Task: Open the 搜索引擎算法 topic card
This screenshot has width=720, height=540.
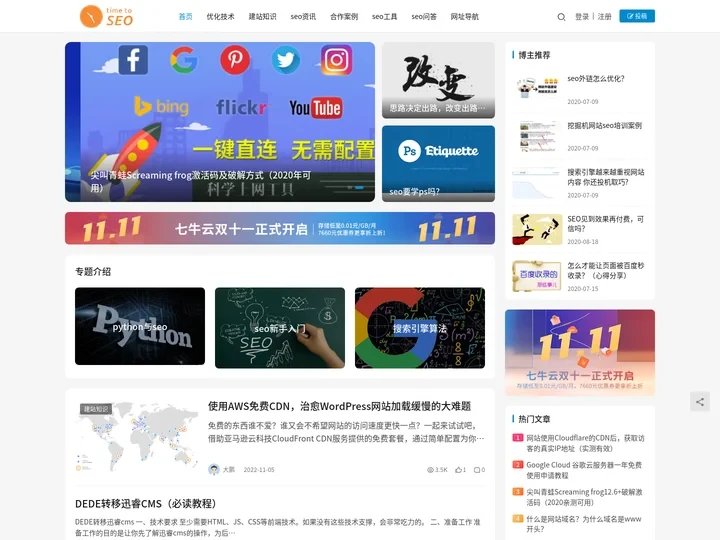Action: [x=420, y=328]
